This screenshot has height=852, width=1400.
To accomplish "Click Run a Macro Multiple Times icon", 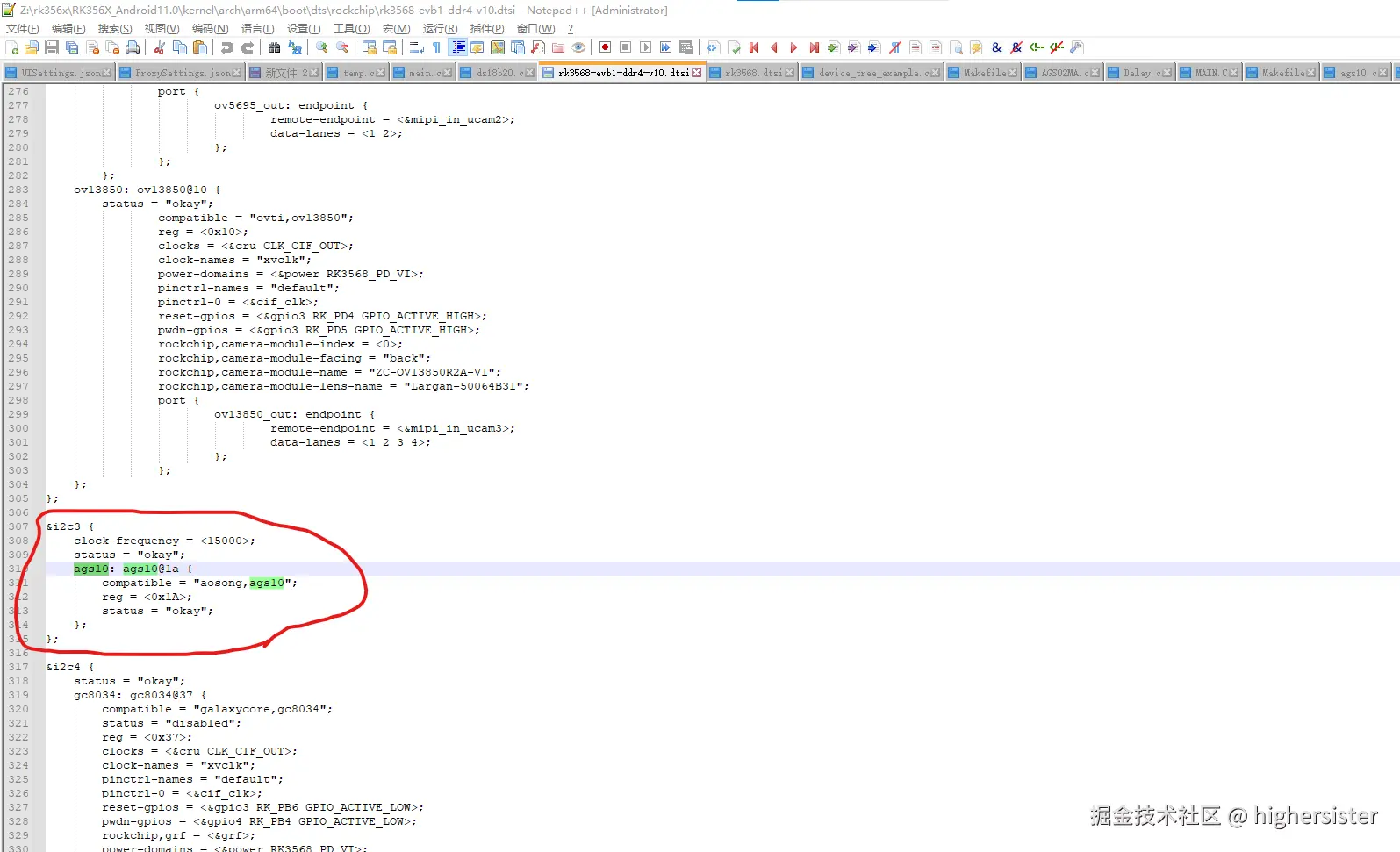I will 666,47.
